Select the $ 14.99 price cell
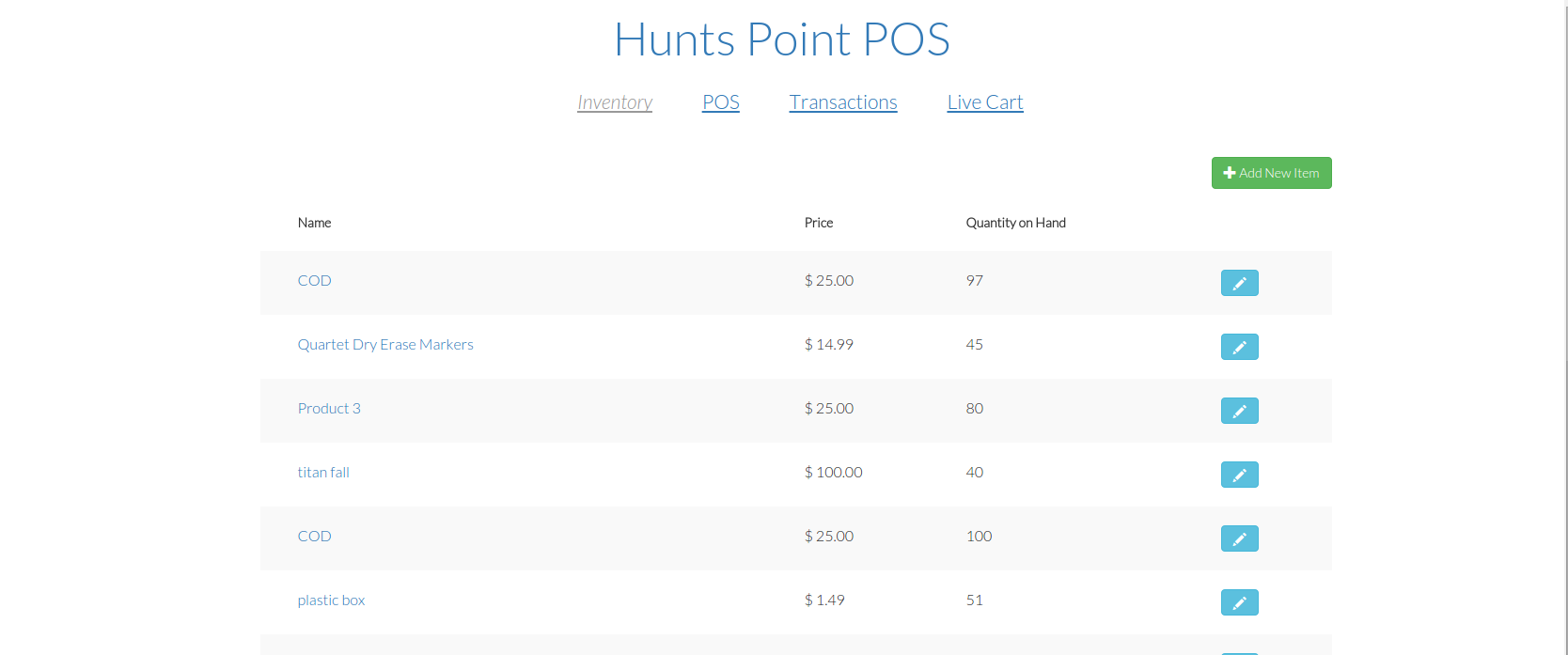This screenshot has width=1568, height=655. click(x=829, y=344)
